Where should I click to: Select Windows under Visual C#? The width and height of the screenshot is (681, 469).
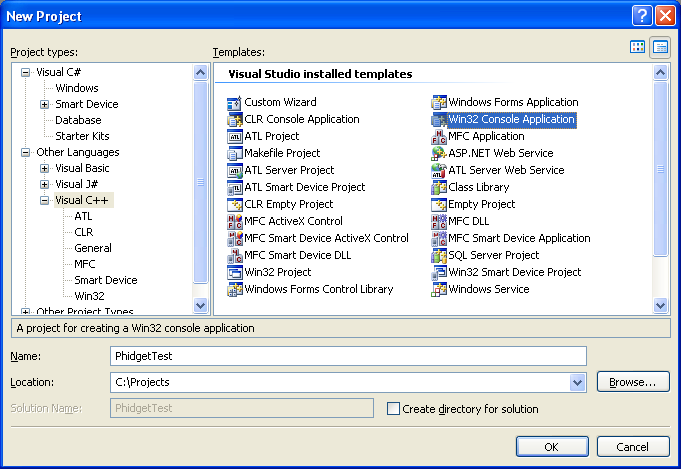[77, 88]
